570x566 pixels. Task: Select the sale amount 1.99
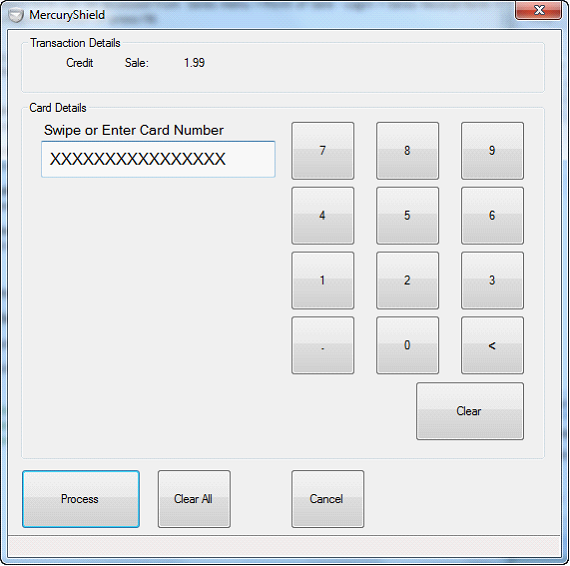[194, 63]
